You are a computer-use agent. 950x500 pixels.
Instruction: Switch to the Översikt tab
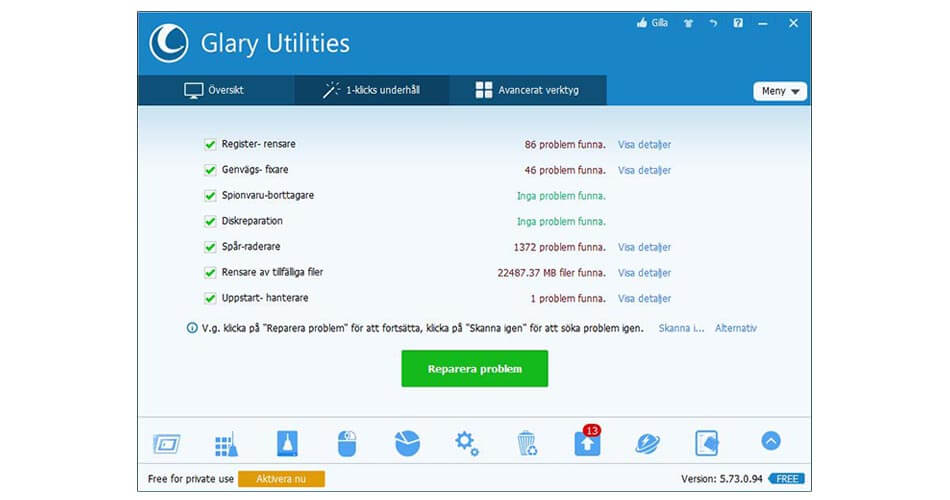tap(214, 90)
